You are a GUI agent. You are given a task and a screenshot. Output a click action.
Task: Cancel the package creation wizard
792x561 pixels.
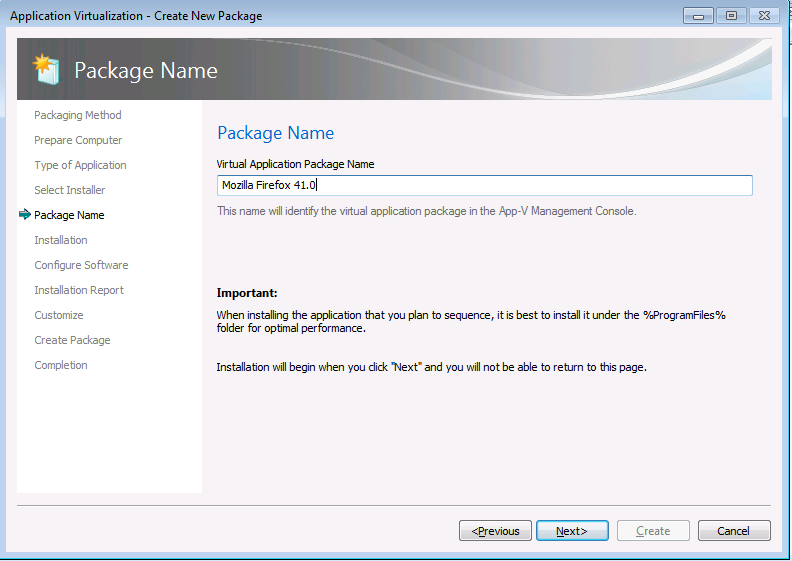click(x=733, y=531)
